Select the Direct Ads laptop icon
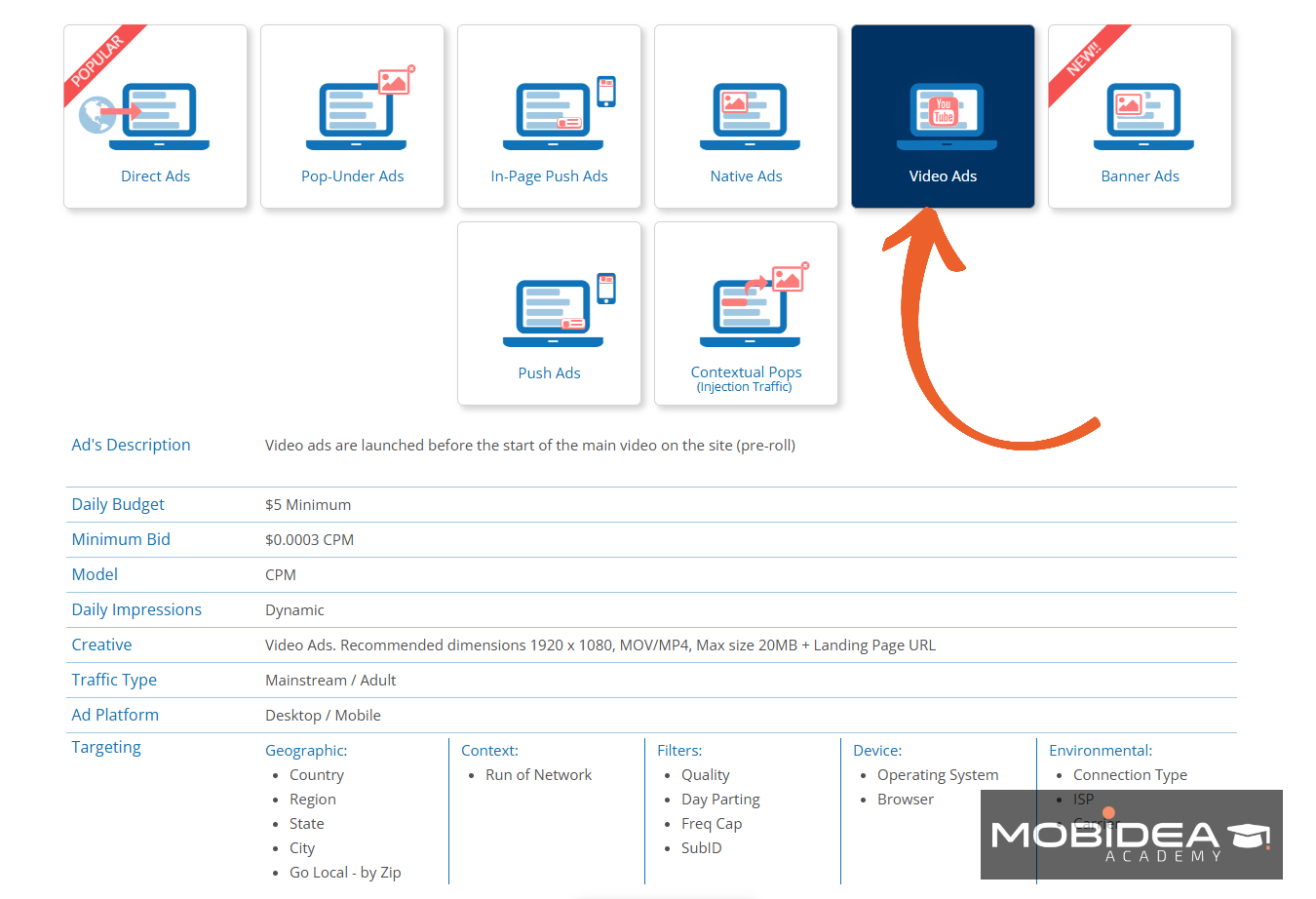The height and width of the screenshot is (899, 1316). [144, 116]
